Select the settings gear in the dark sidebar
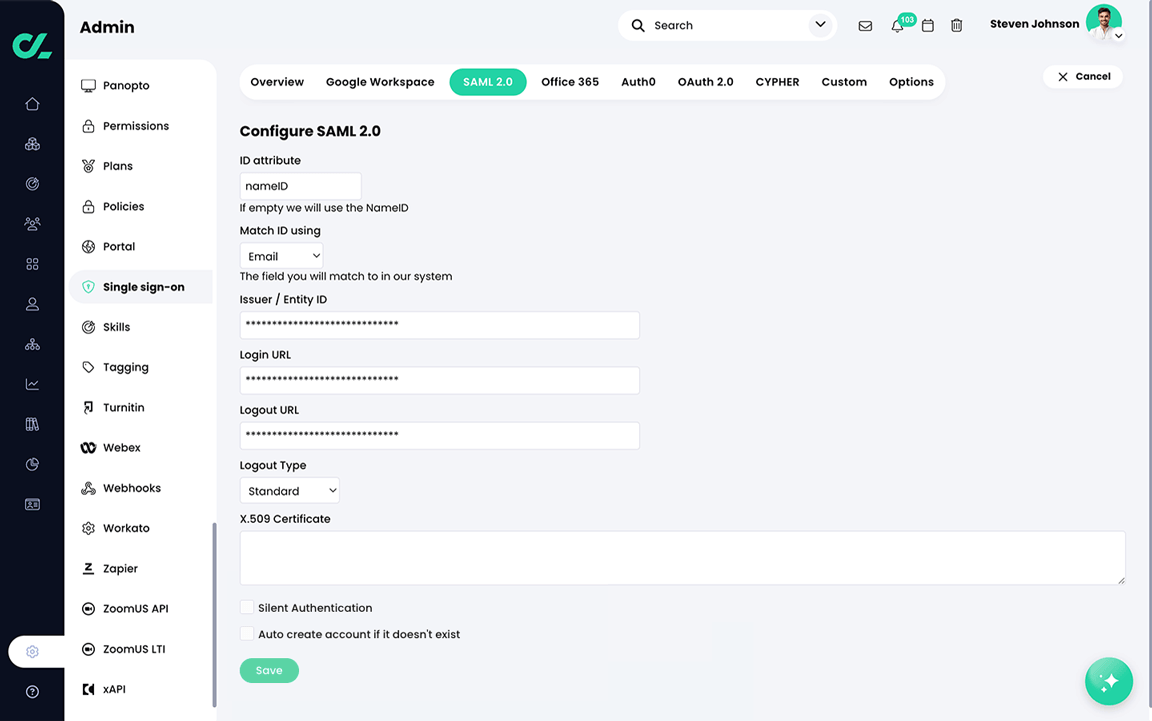Viewport: 1152px width, 721px height. (x=31, y=651)
